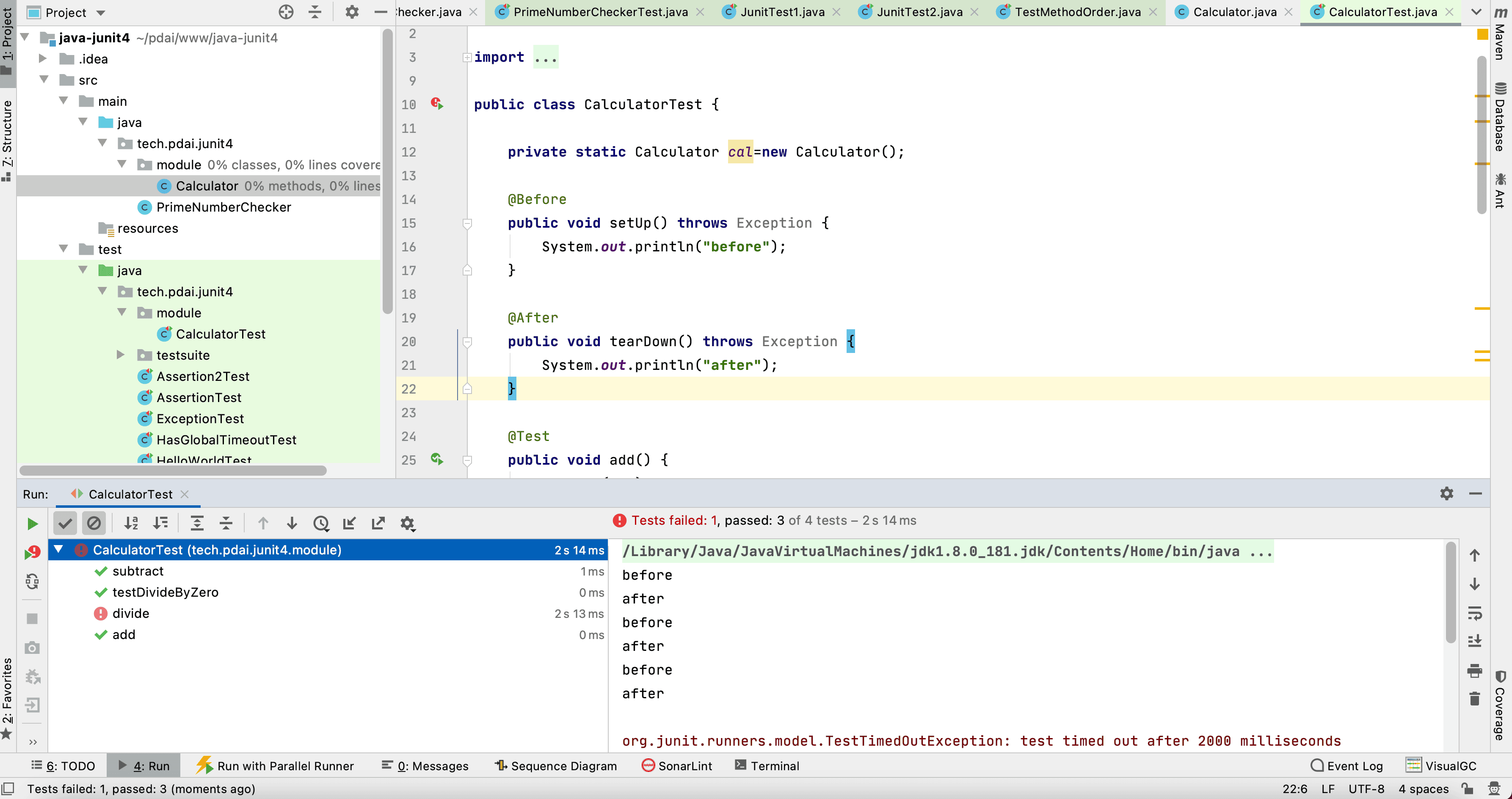Open the test history clock icon

tap(320, 523)
